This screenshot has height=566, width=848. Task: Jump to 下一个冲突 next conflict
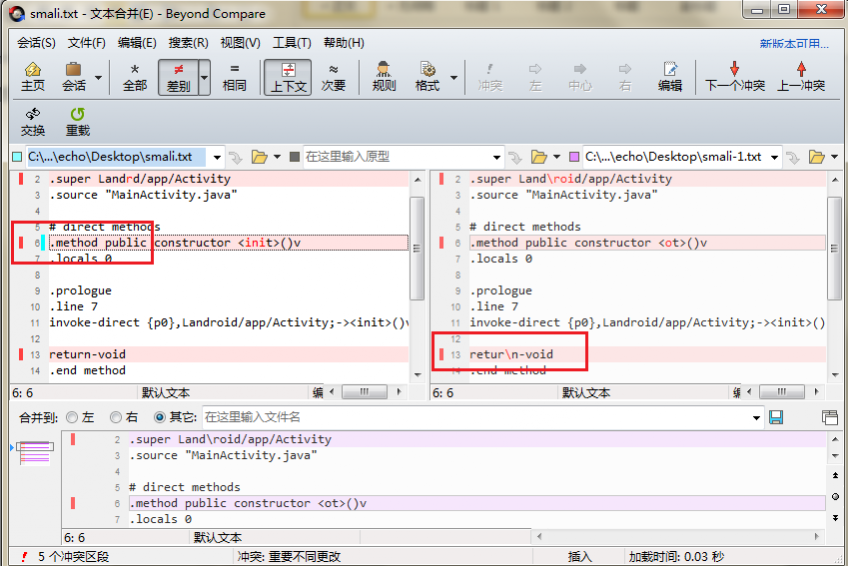coord(734,77)
